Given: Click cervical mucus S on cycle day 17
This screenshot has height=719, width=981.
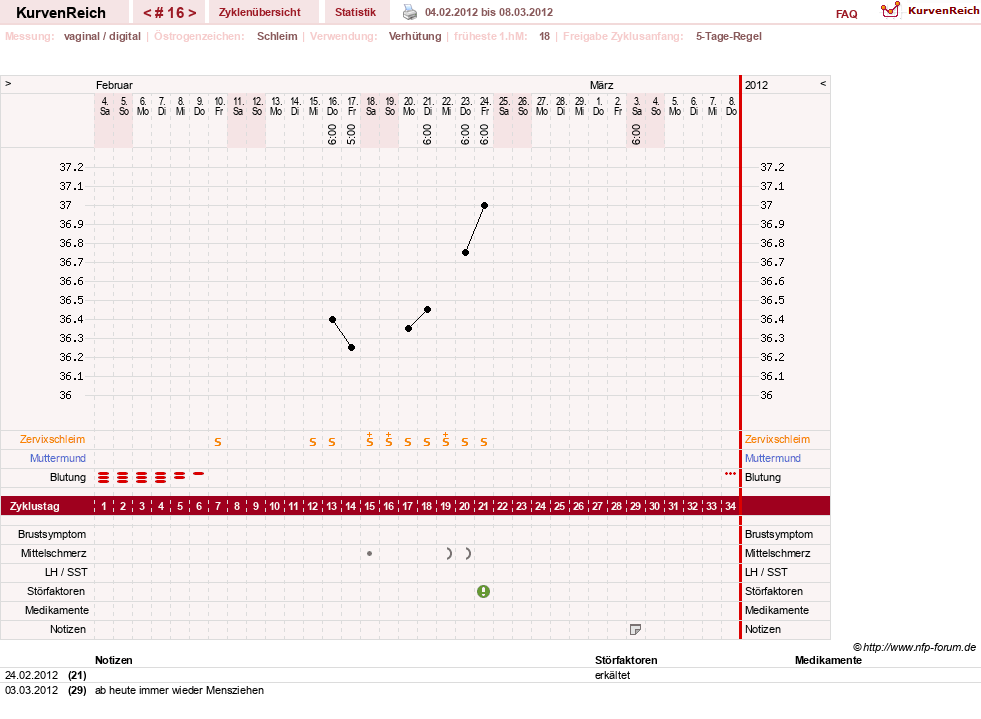Looking at the screenshot, I should pos(408,442).
